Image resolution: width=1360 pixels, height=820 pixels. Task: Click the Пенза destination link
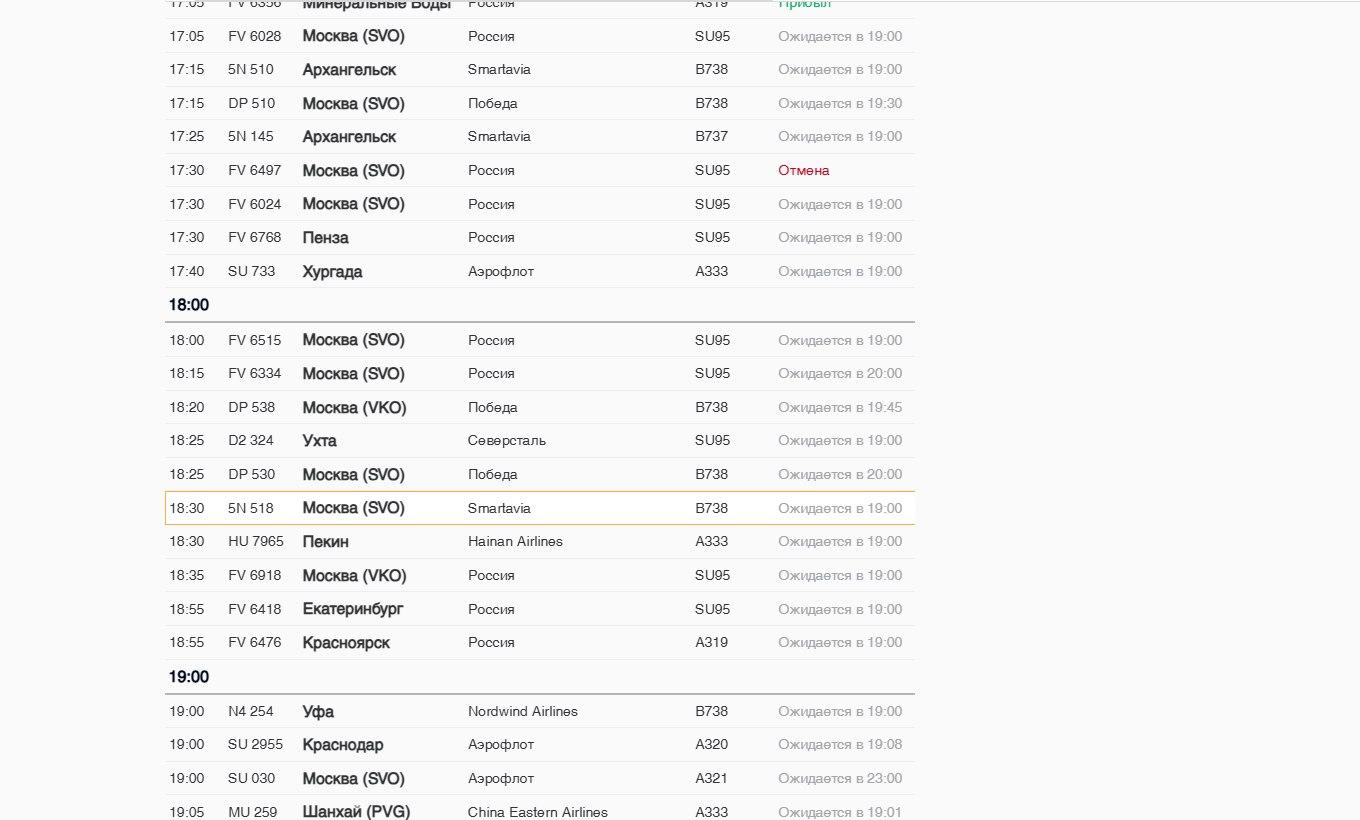click(x=325, y=238)
